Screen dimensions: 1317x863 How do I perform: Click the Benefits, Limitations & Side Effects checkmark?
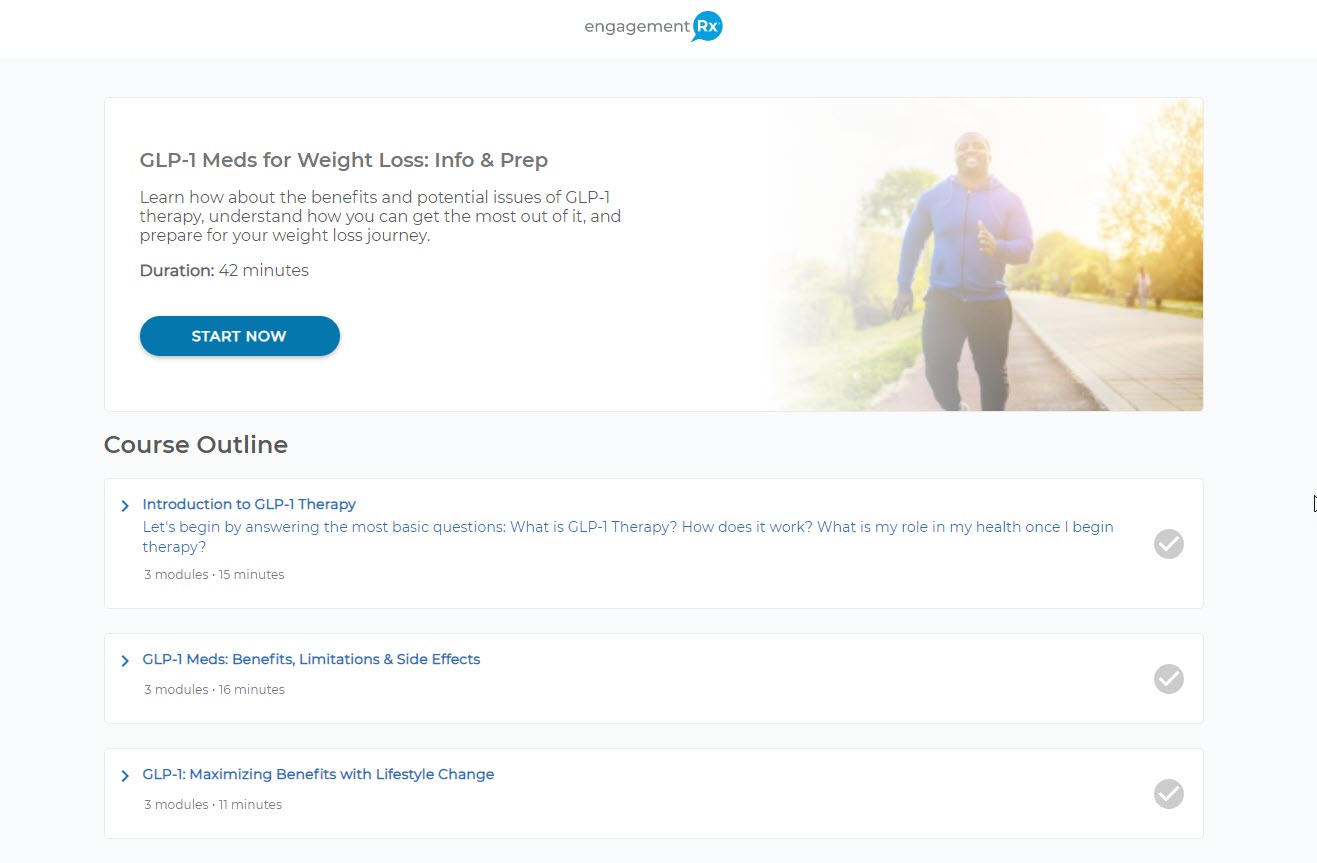tap(1168, 679)
